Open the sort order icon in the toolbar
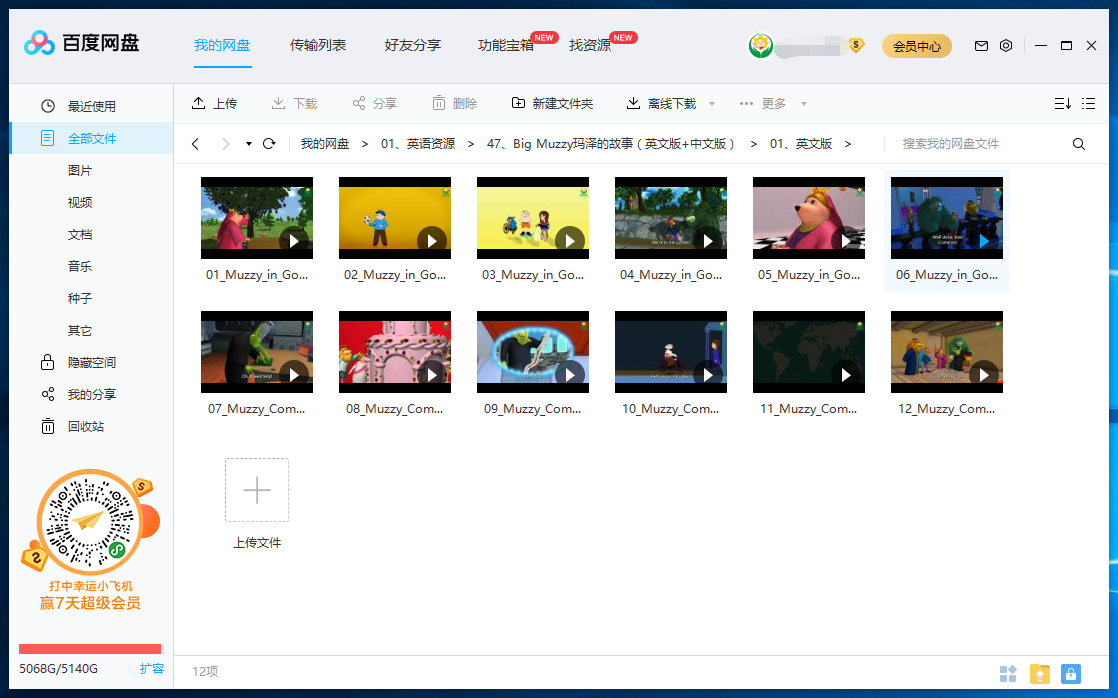This screenshot has width=1118, height=698. [1062, 104]
